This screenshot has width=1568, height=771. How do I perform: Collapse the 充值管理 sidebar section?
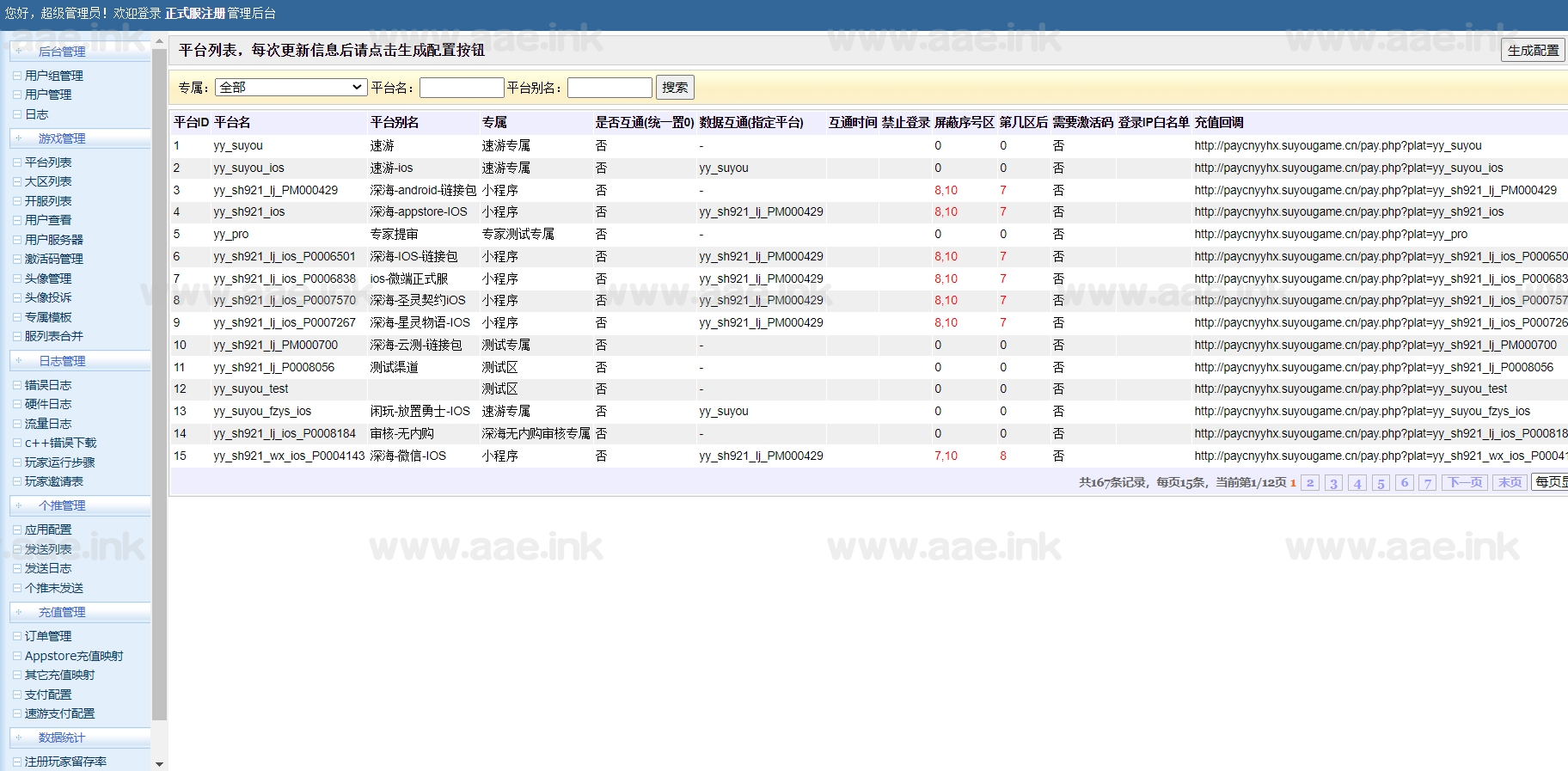coord(79,612)
